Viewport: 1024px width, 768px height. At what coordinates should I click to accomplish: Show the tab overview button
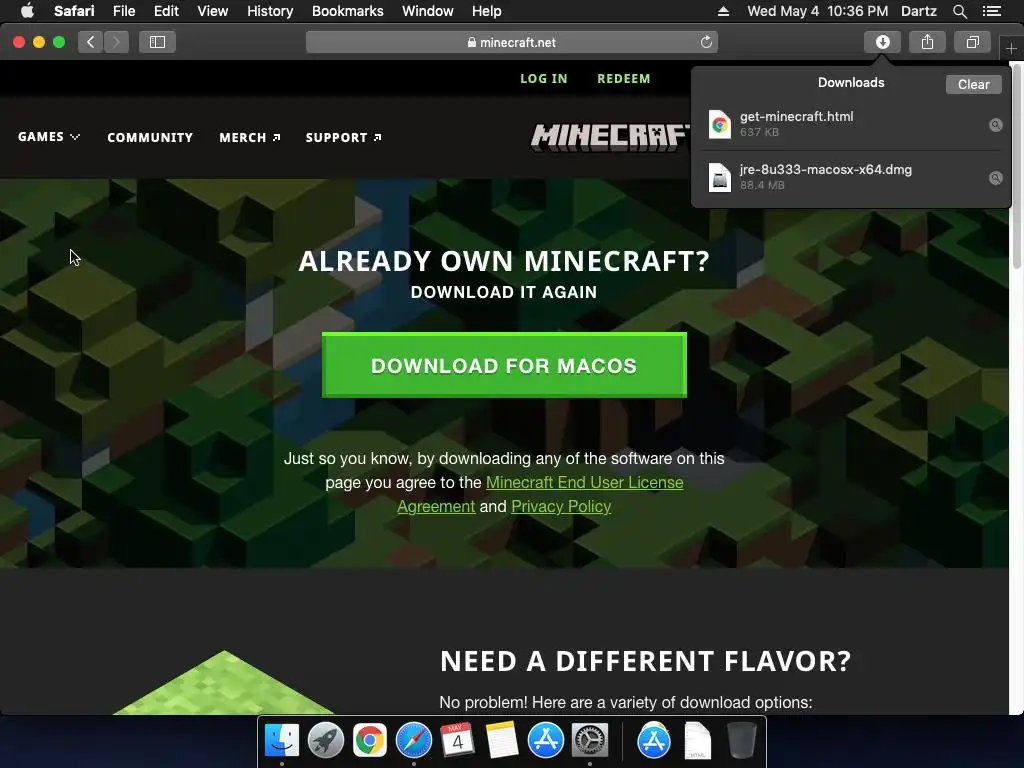tap(972, 42)
